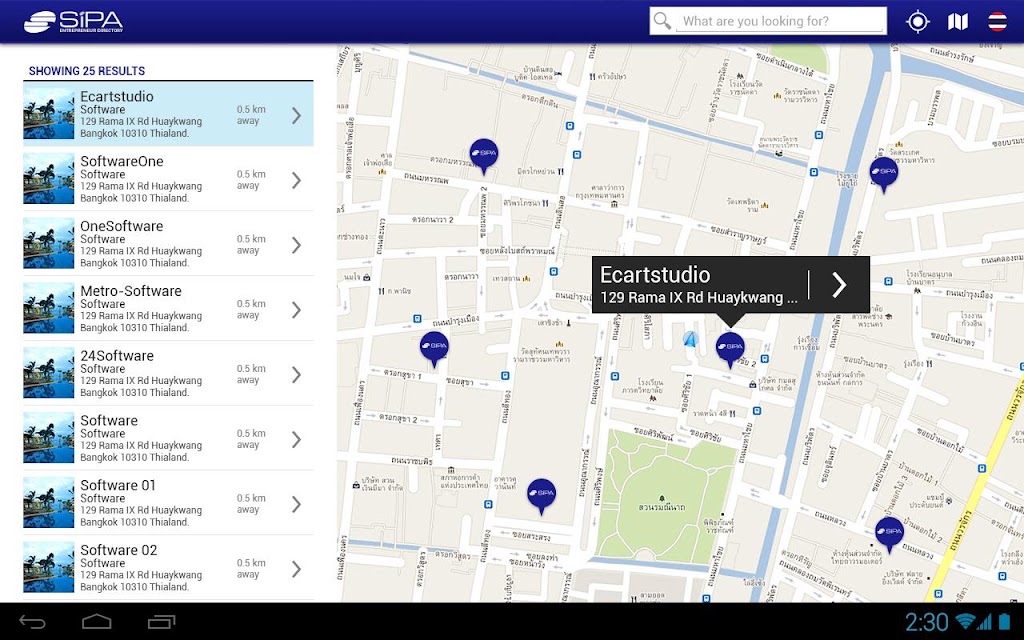
Task: Tap the 2:30 clock in the system bar
Action: click(926, 622)
